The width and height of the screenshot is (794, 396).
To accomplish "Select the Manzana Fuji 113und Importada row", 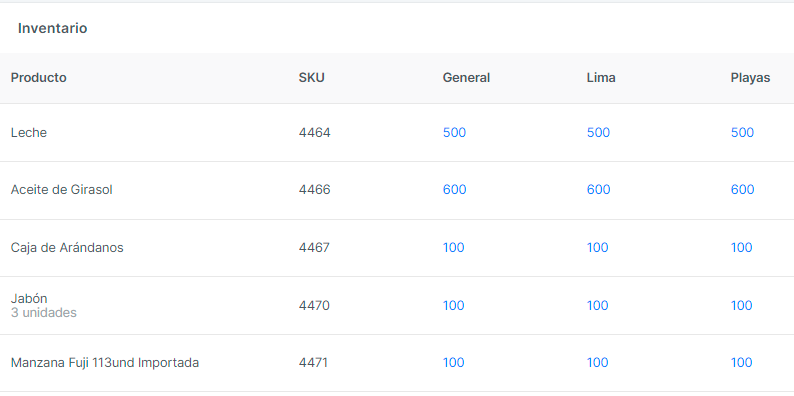I will [x=397, y=363].
